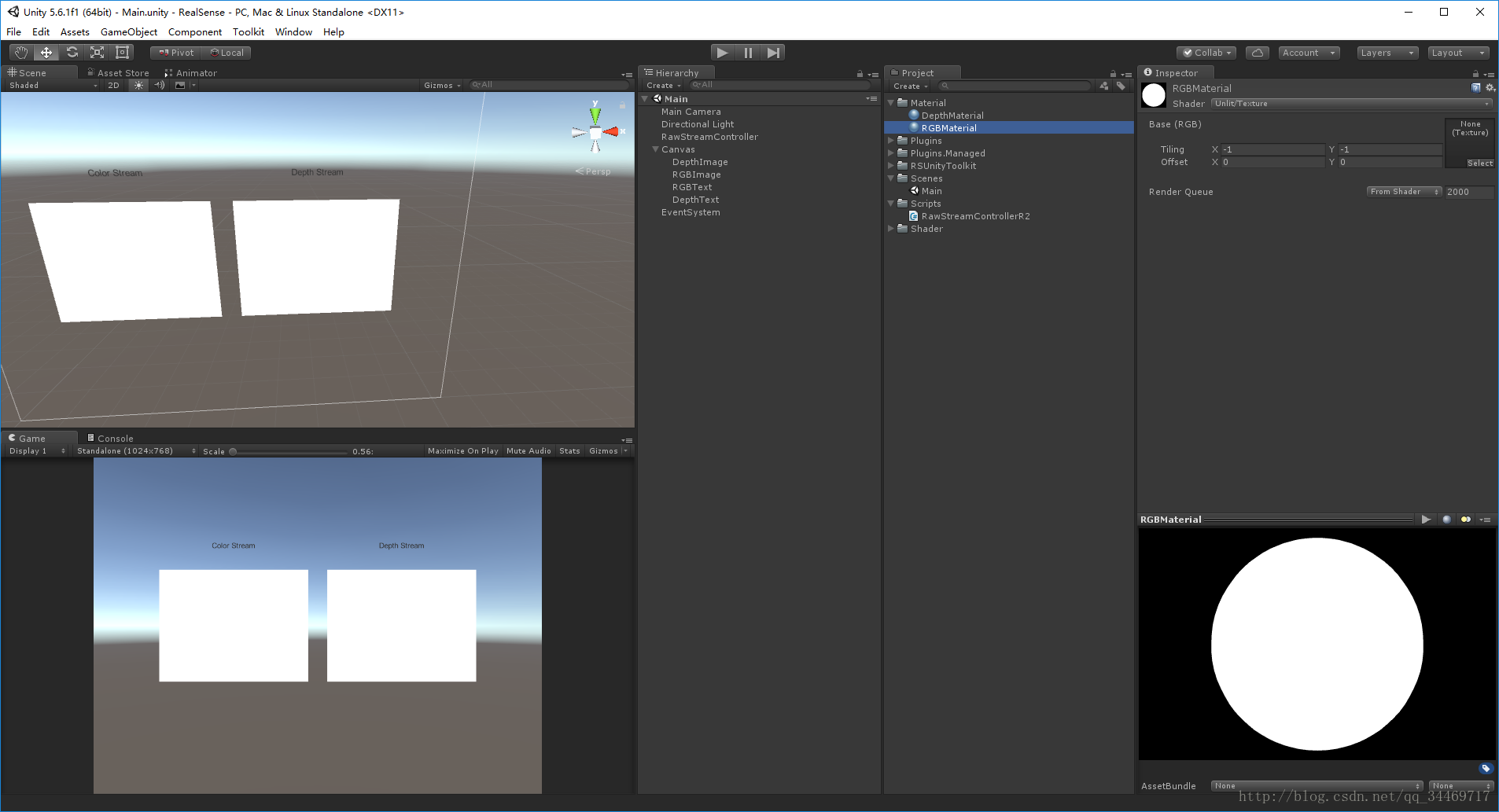Image resolution: width=1499 pixels, height=812 pixels.
Task: Open the Layout dropdown
Action: point(1458,53)
